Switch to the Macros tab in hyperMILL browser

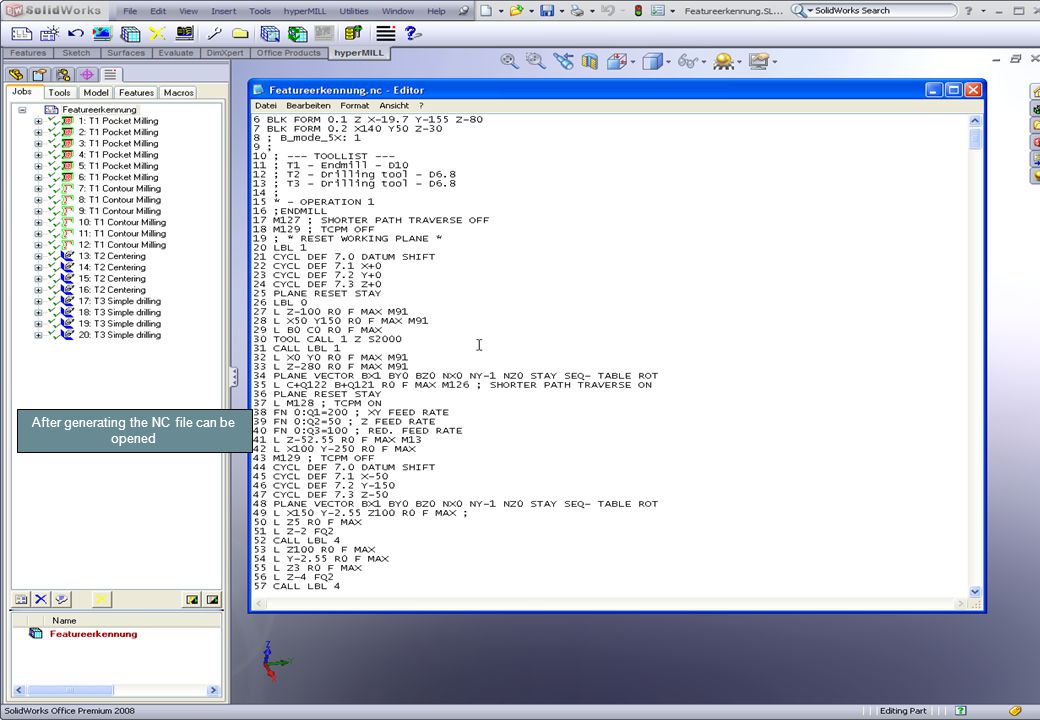pyautogui.click(x=178, y=93)
